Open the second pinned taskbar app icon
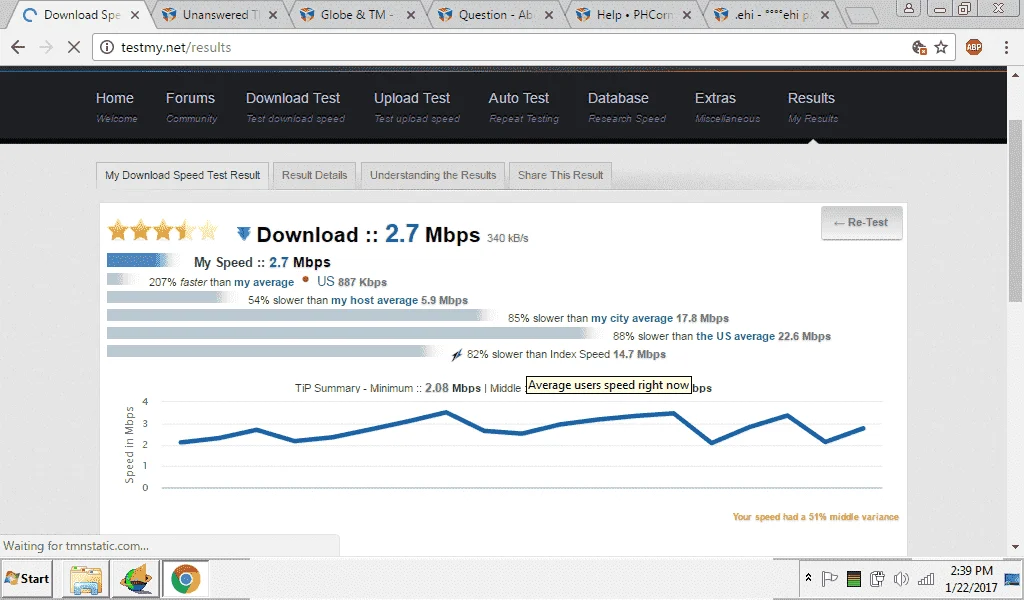 coord(136,579)
